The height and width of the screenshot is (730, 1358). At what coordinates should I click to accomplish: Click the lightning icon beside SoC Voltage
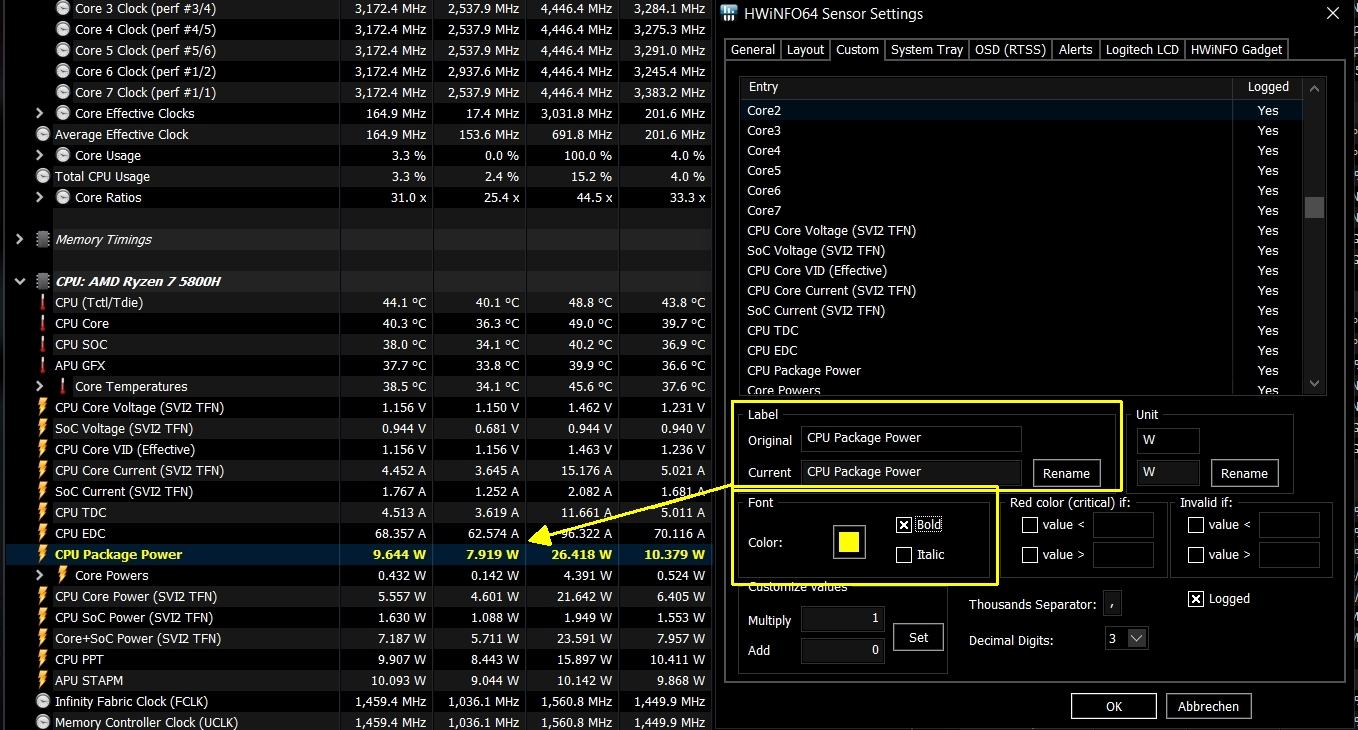pos(42,428)
